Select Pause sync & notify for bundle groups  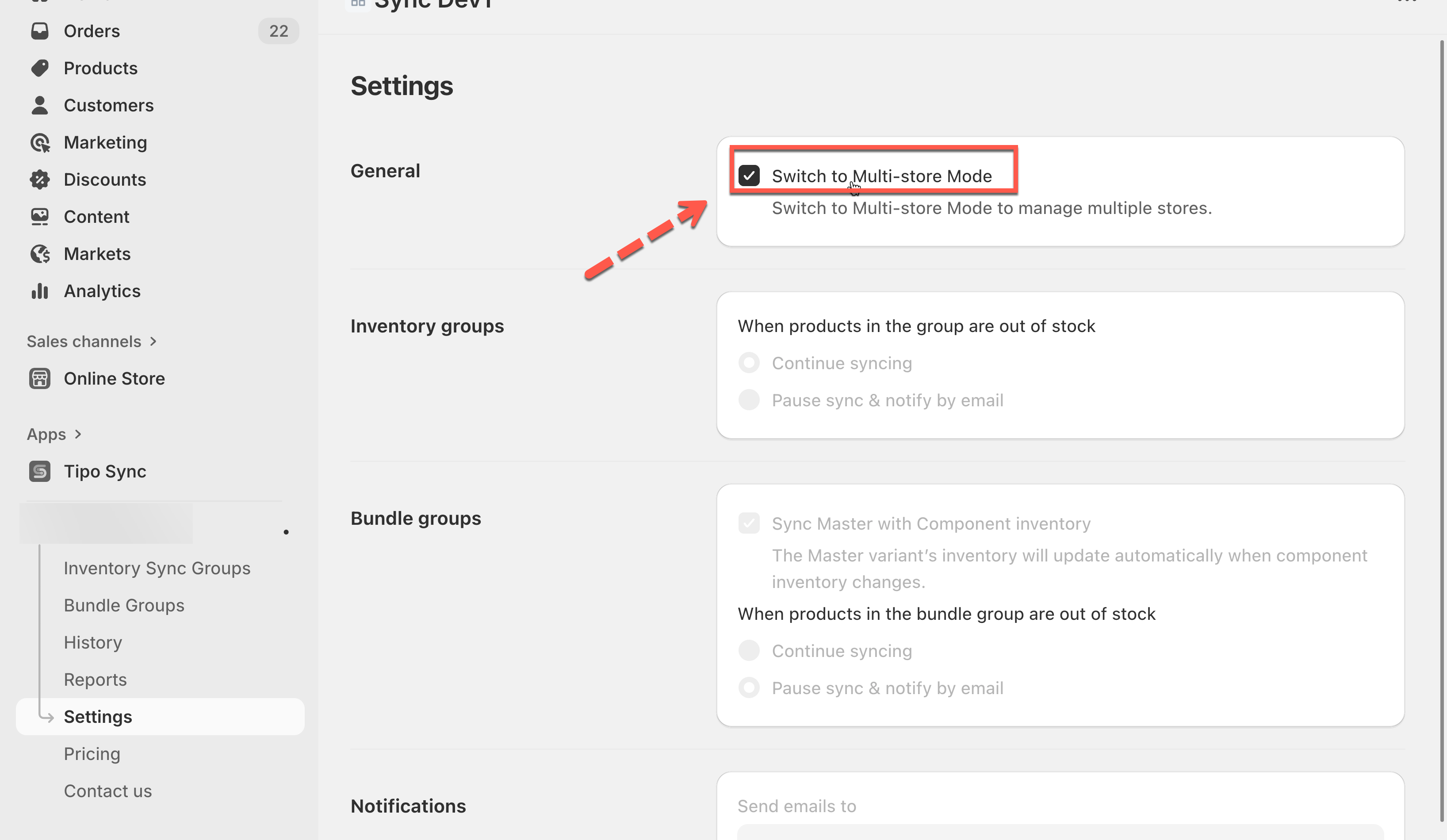[x=749, y=688]
